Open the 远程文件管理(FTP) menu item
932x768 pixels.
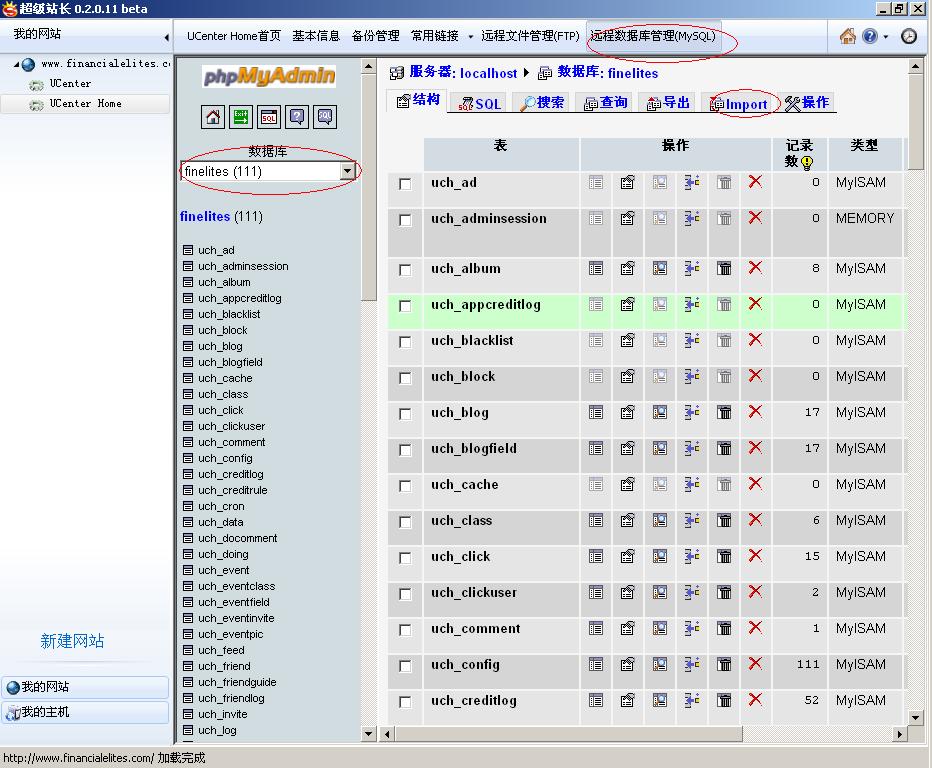pyautogui.click(x=530, y=36)
